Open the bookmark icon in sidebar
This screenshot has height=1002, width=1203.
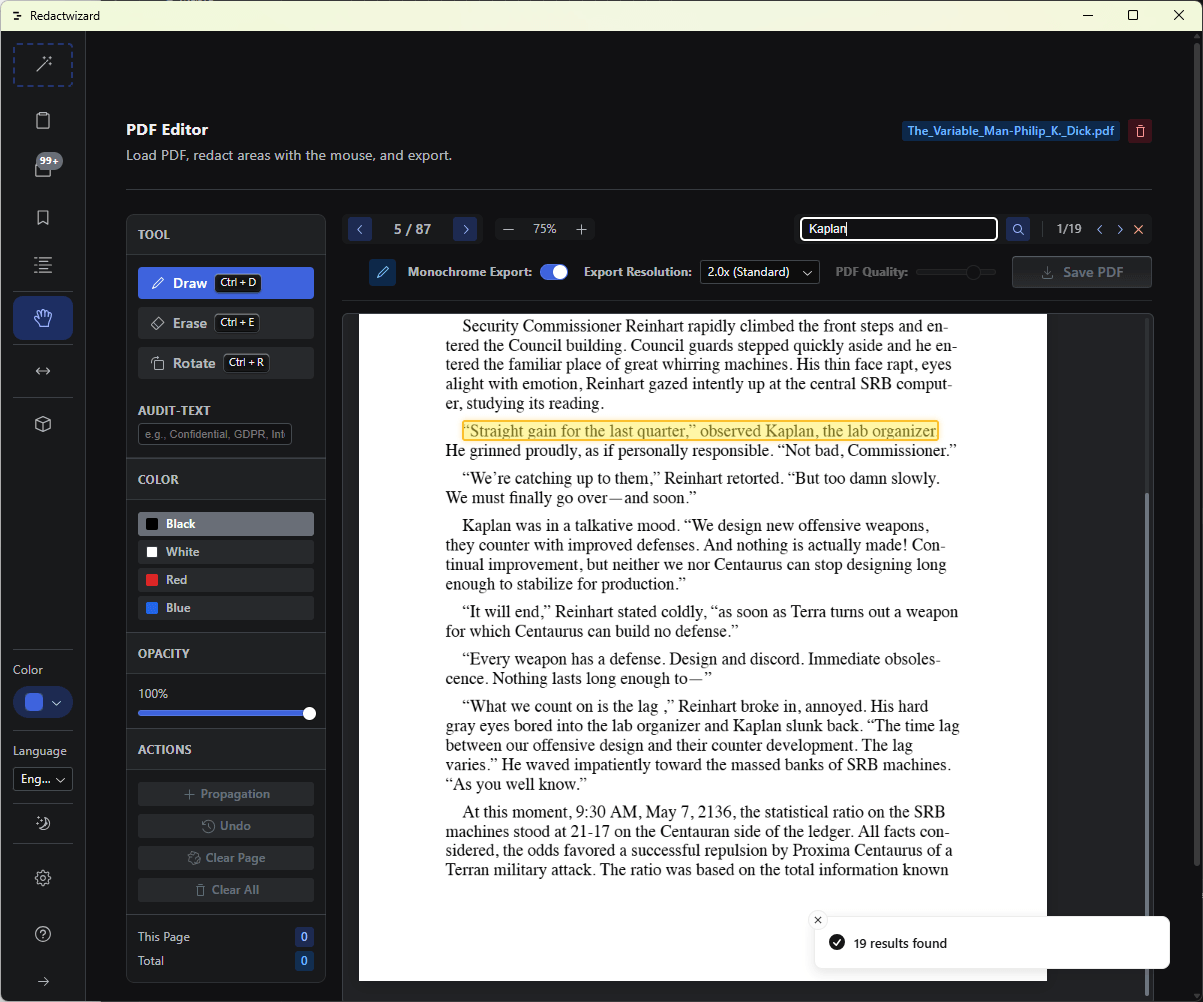43,217
